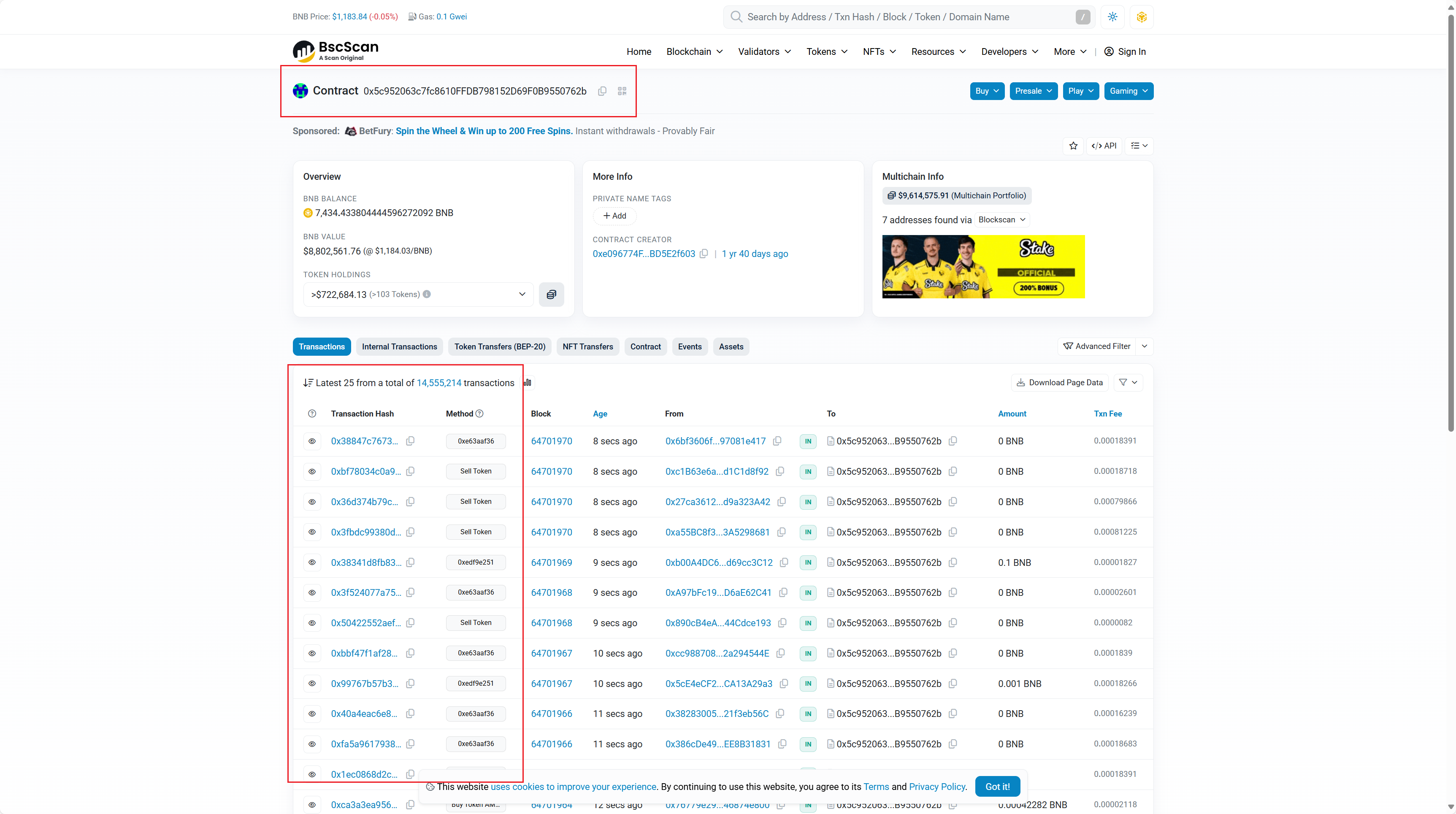Focus the address search input field
Image resolution: width=1456 pixels, height=814 pixels.
coord(904,17)
